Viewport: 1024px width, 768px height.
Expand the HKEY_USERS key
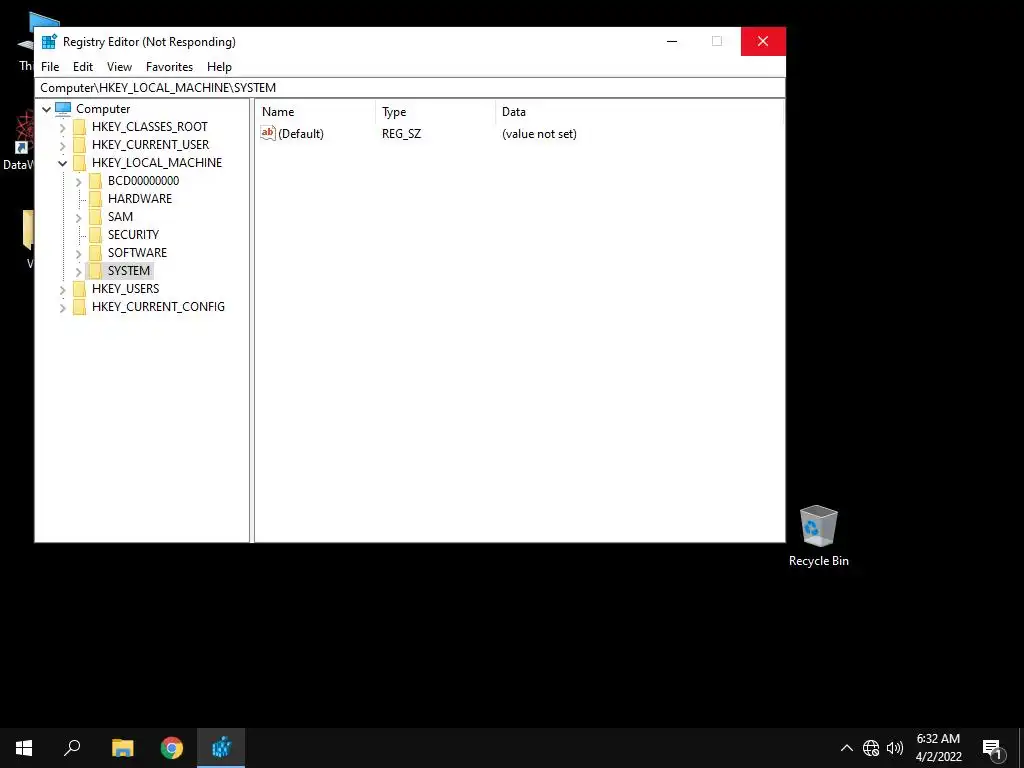(63, 289)
